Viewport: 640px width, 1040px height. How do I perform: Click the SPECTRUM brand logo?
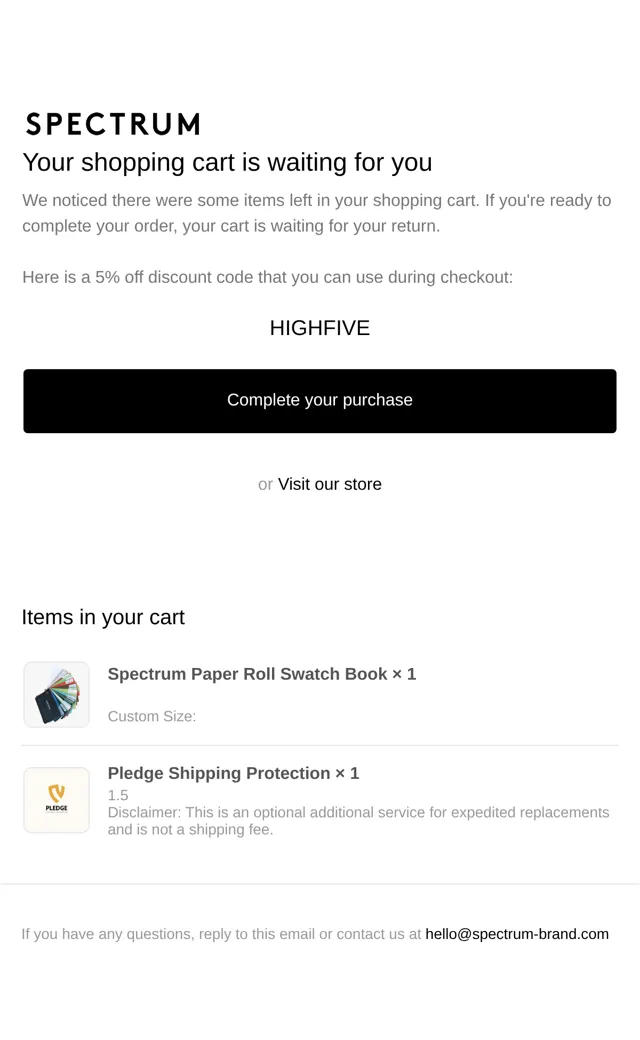coord(113,124)
